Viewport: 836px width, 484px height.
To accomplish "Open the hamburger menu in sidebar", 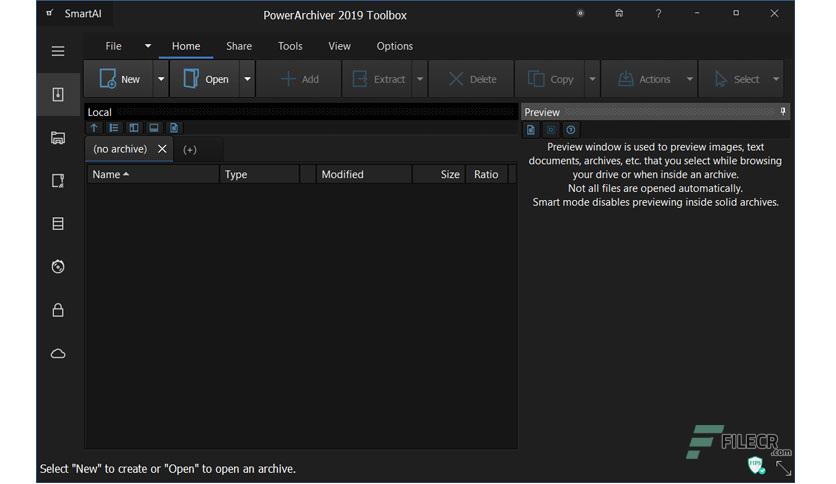I will (58, 51).
